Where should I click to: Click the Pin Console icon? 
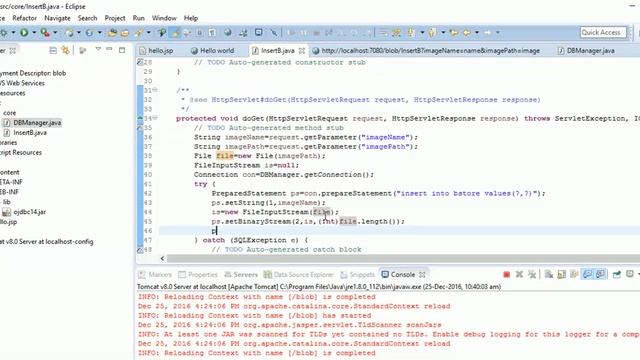click(x=617, y=275)
